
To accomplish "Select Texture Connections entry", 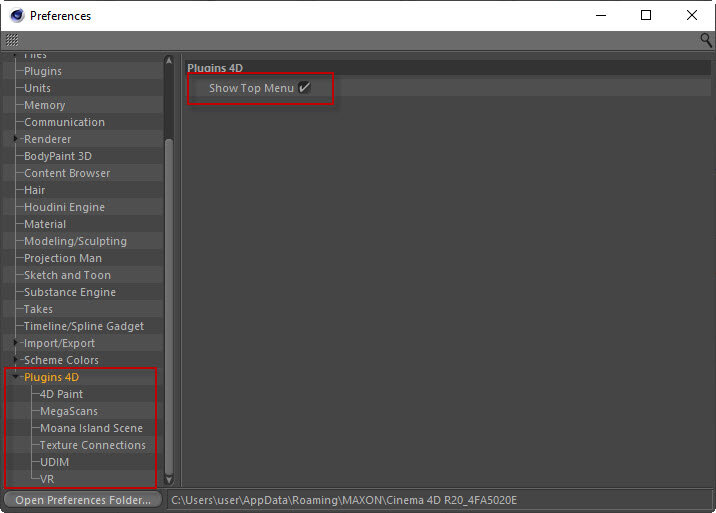I will [x=93, y=445].
